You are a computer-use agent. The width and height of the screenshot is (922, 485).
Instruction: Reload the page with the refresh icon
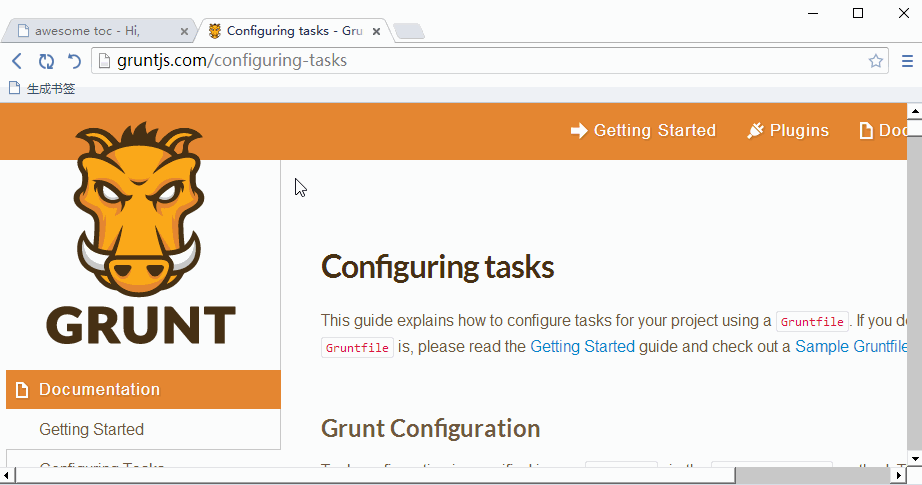tap(46, 61)
